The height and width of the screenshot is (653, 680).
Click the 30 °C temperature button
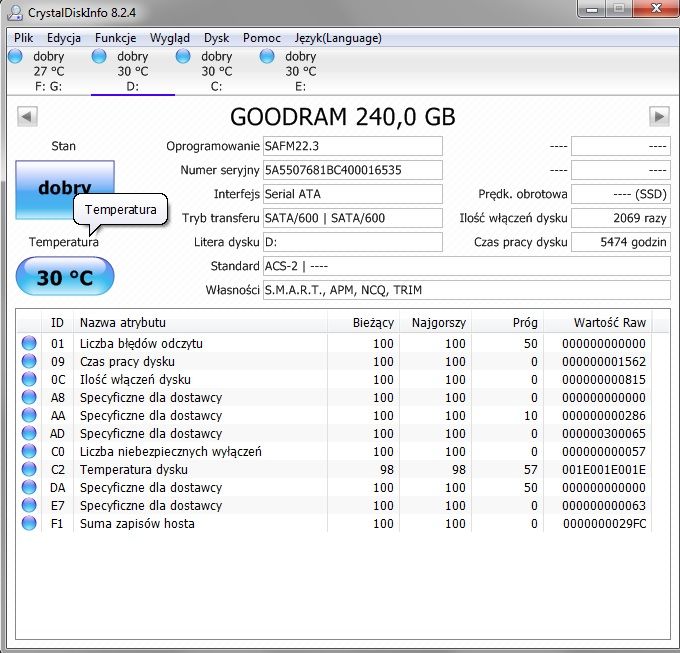point(65,277)
